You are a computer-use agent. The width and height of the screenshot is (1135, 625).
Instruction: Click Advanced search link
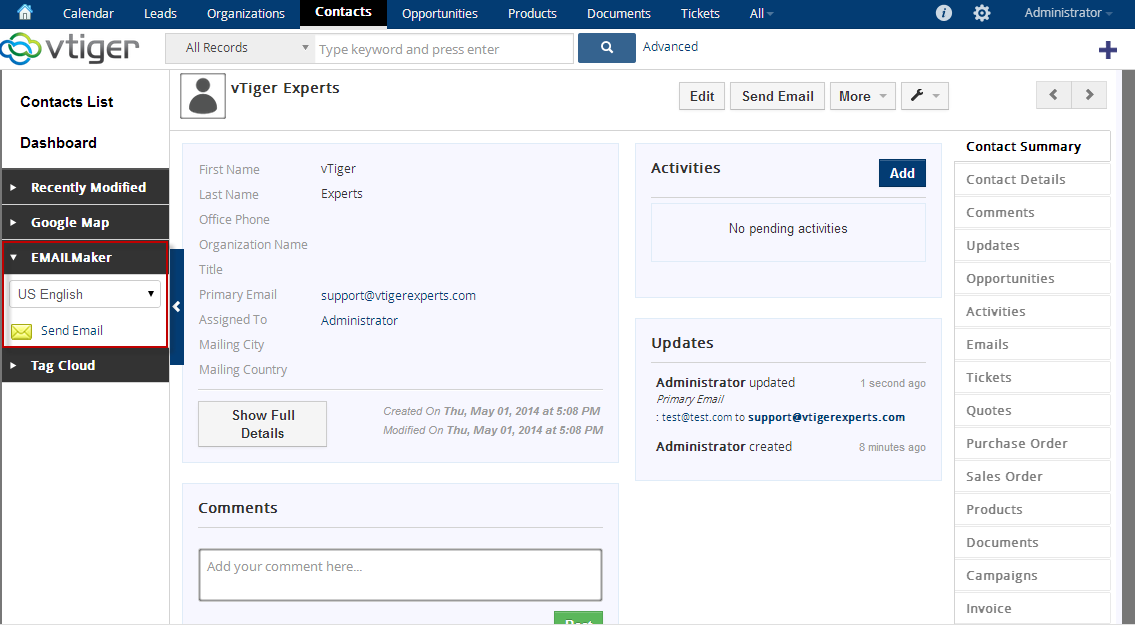click(670, 46)
